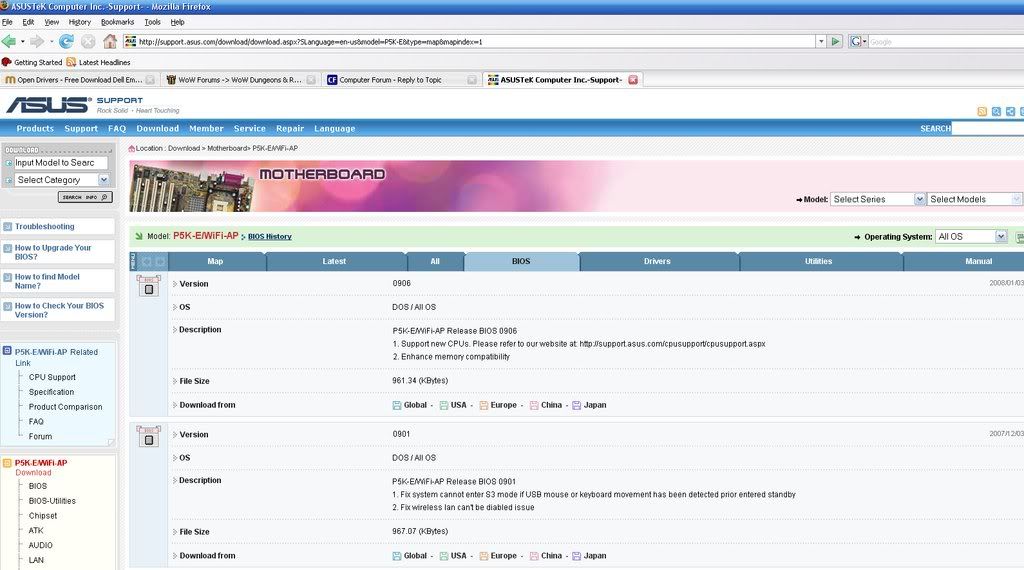Download BIOS 0906 from Europe server

click(x=498, y=405)
